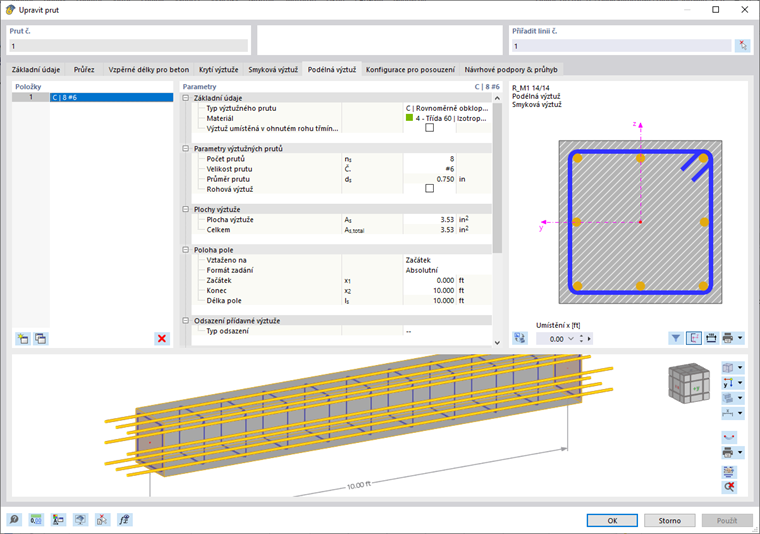Copy the selected reinforcement item

point(41,339)
